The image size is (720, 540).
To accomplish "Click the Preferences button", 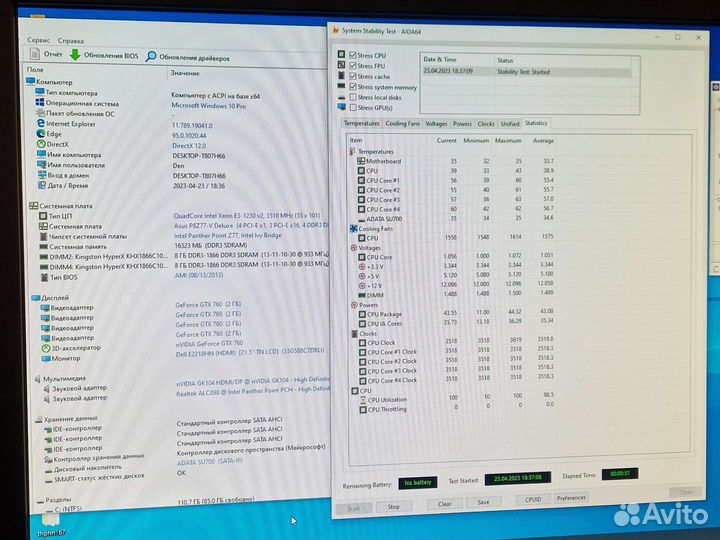I will tap(571, 498).
